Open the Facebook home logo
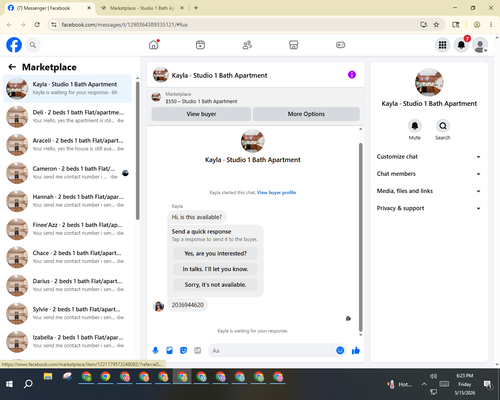The width and height of the screenshot is (500, 400). coord(14,45)
